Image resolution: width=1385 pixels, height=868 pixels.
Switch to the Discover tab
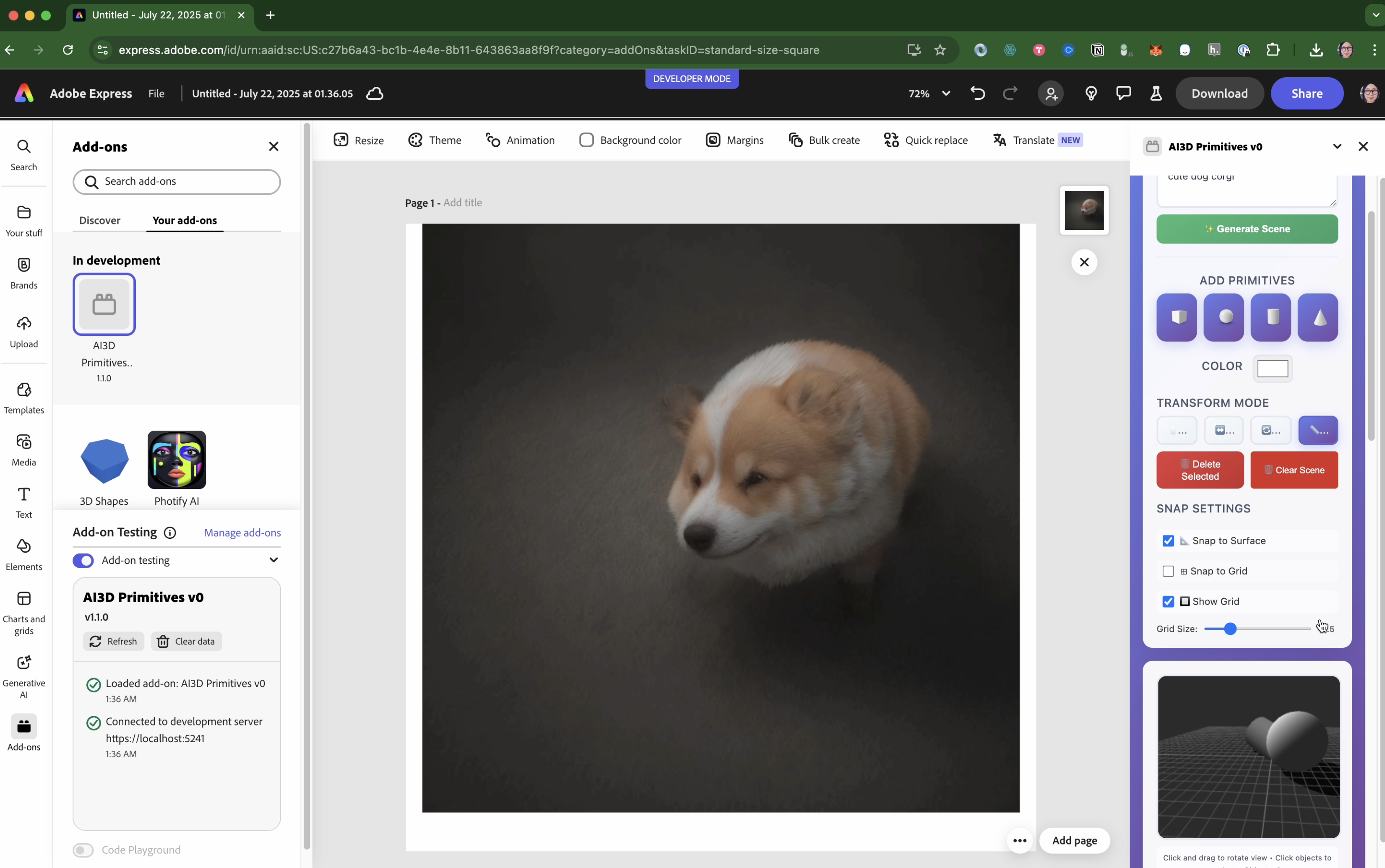pyautogui.click(x=99, y=221)
